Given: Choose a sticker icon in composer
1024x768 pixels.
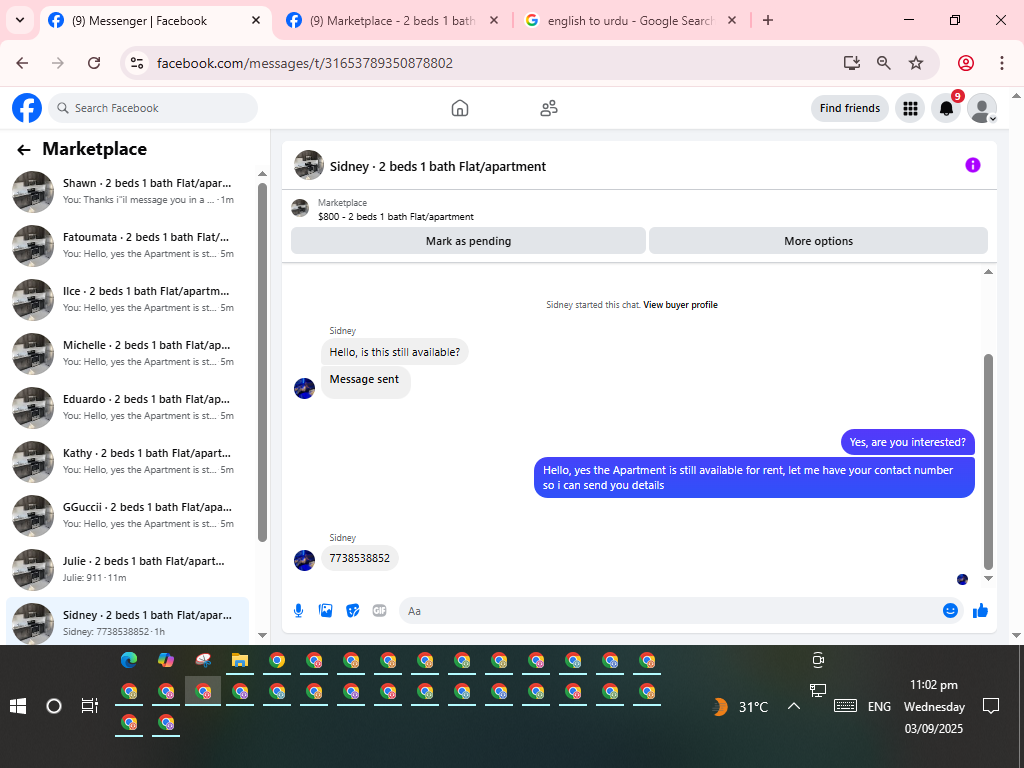Looking at the screenshot, I should (353, 611).
